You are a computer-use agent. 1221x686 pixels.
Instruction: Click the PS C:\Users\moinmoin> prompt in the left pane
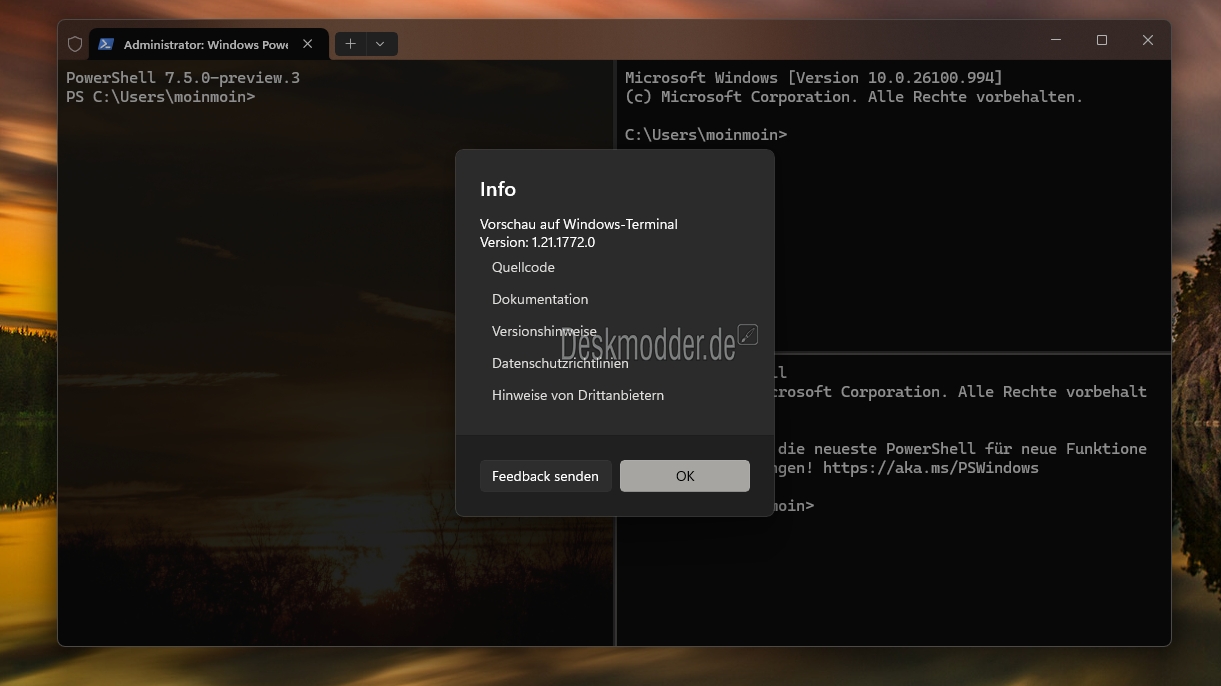160,97
